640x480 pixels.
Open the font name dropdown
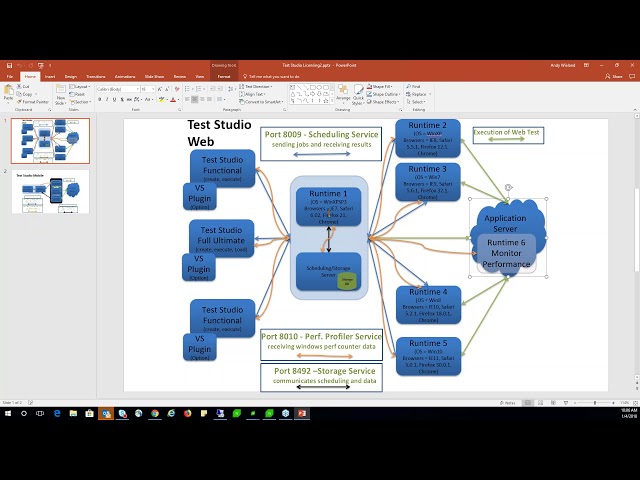point(137,89)
